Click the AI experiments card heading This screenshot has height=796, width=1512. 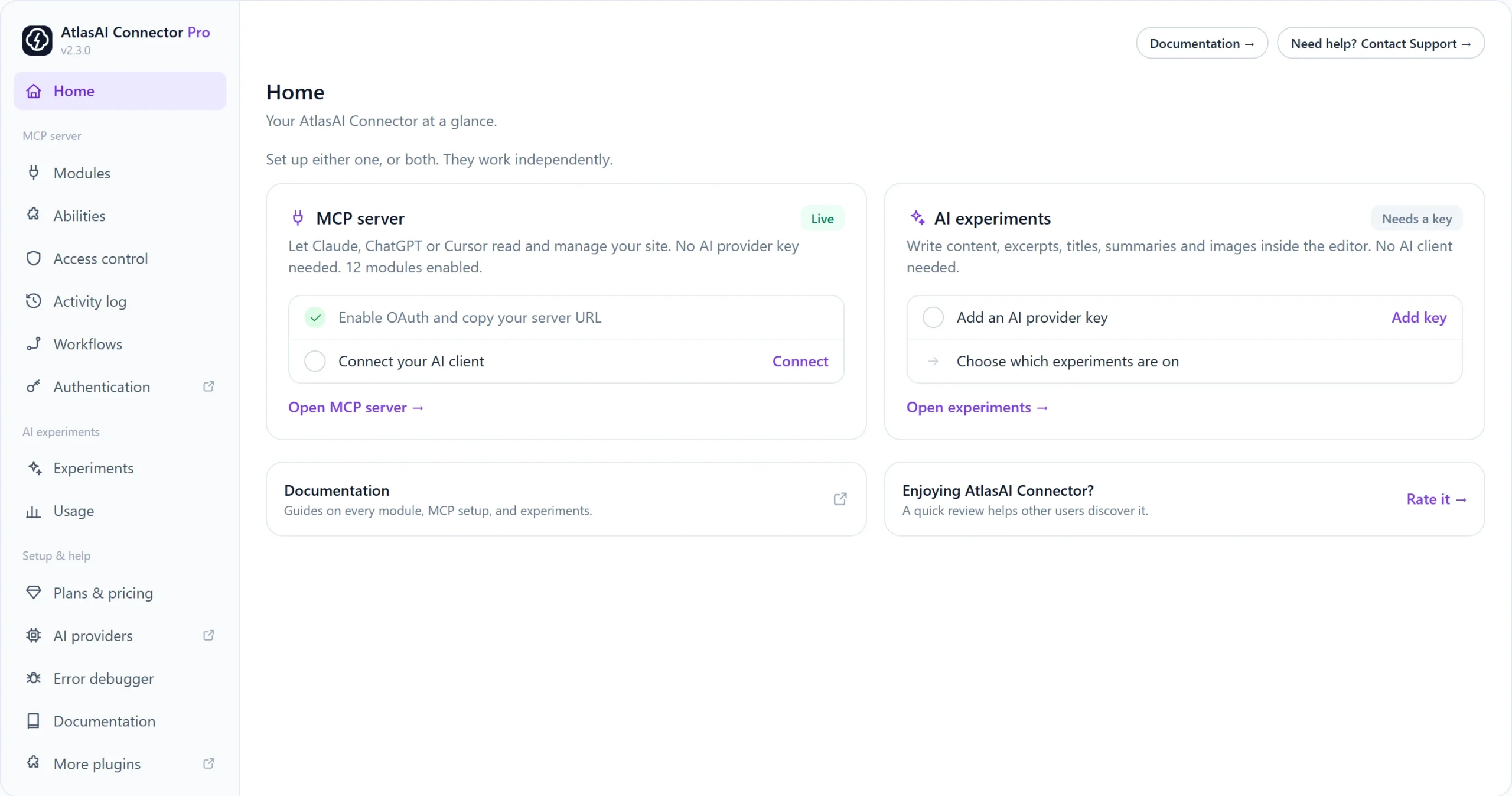point(992,218)
